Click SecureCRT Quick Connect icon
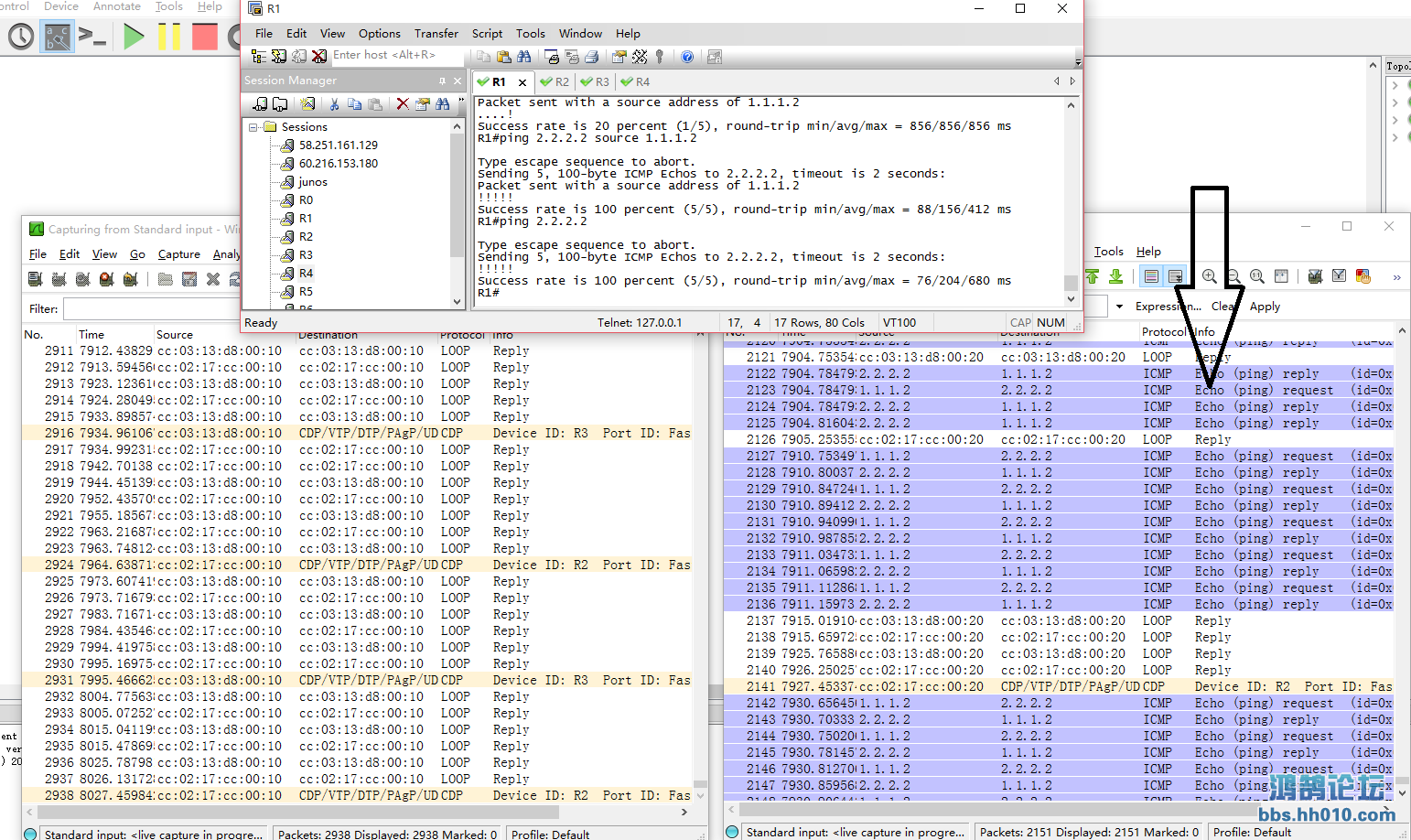This screenshot has height=840, width=1411. coord(279,57)
